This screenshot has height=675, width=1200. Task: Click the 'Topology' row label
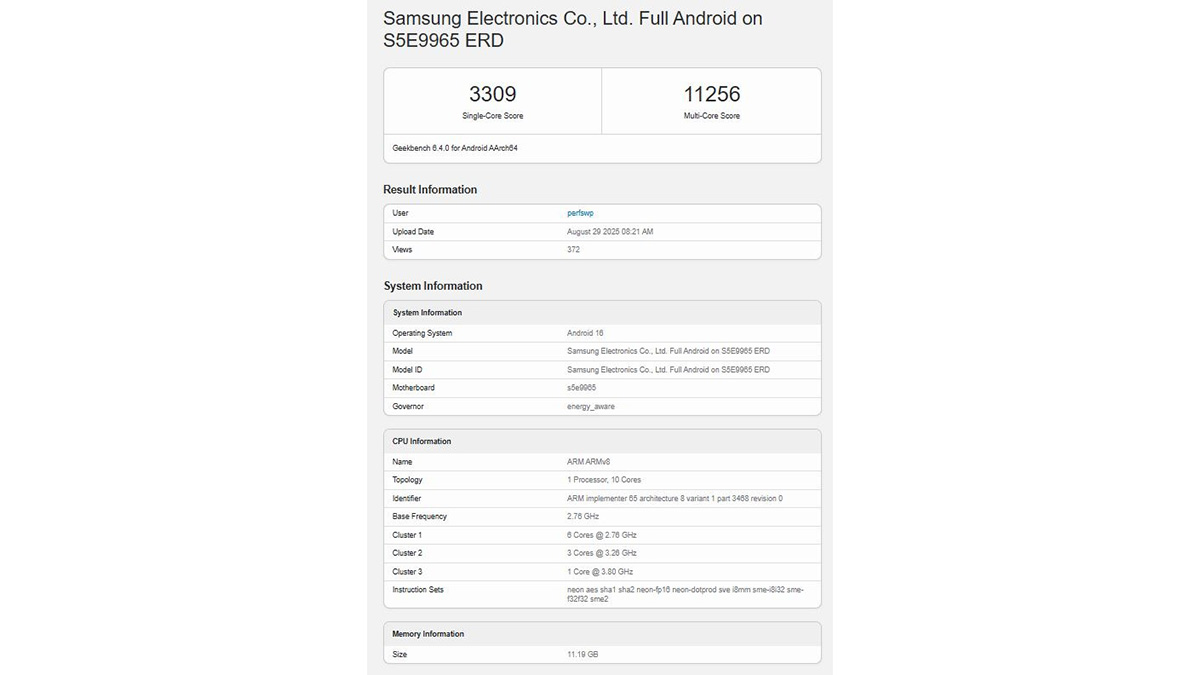407,480
